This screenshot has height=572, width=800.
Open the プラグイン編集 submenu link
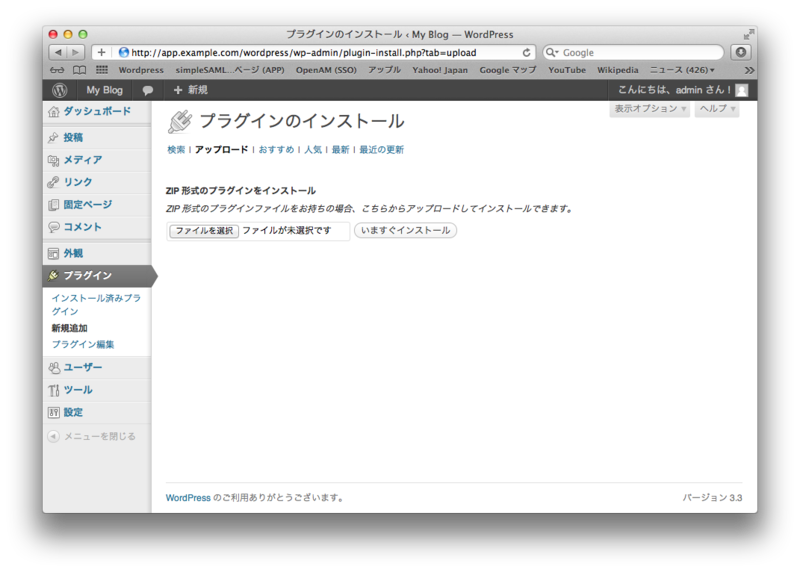point(83,344)
